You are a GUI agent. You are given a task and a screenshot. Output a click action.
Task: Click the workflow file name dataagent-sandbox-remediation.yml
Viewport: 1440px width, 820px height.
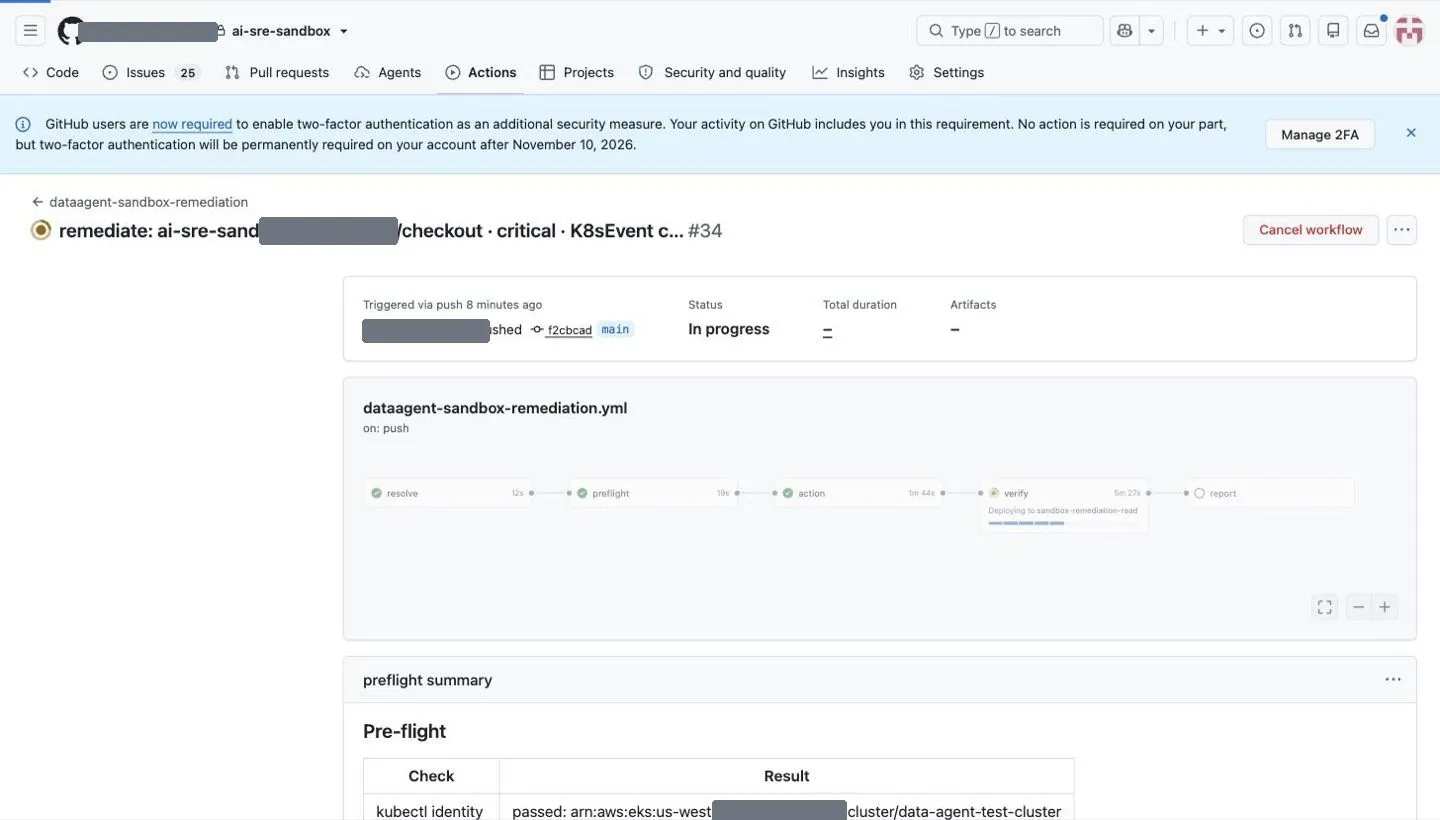tap(495, 408)
